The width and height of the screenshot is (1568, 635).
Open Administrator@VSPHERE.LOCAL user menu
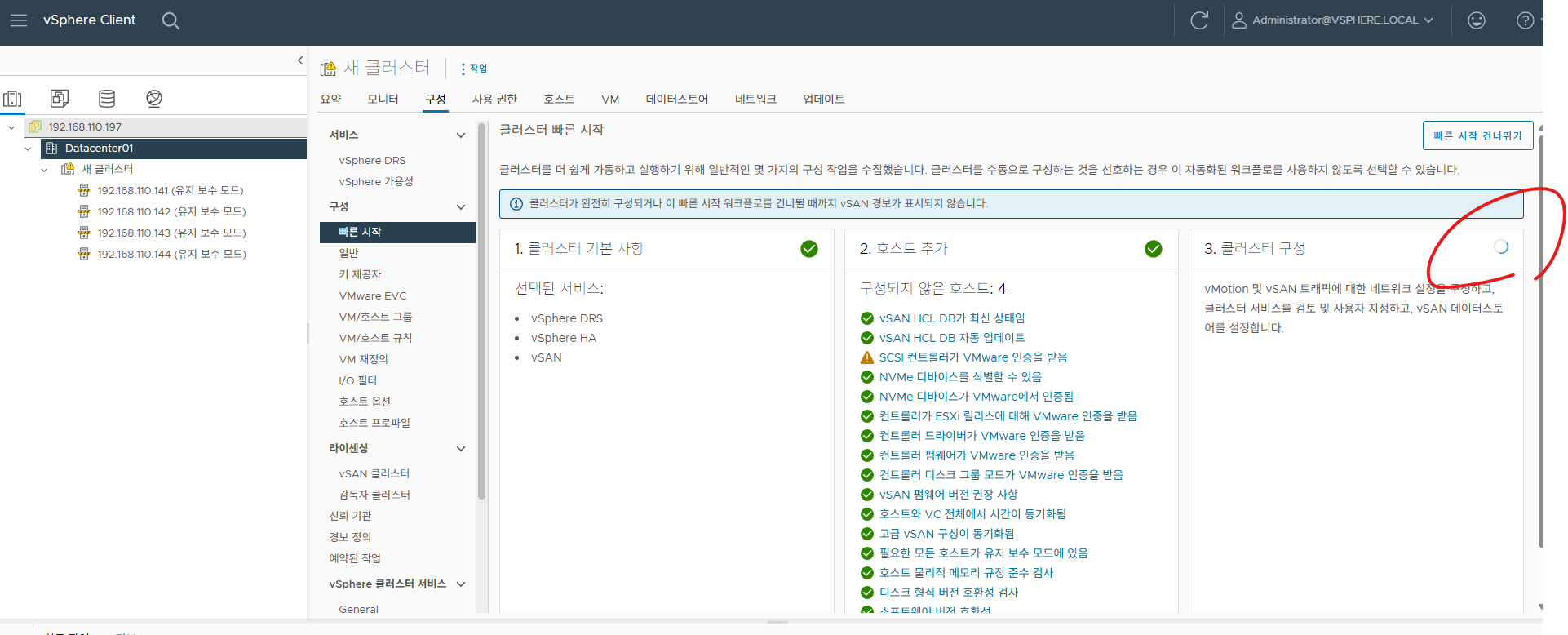click(1333, 20)
